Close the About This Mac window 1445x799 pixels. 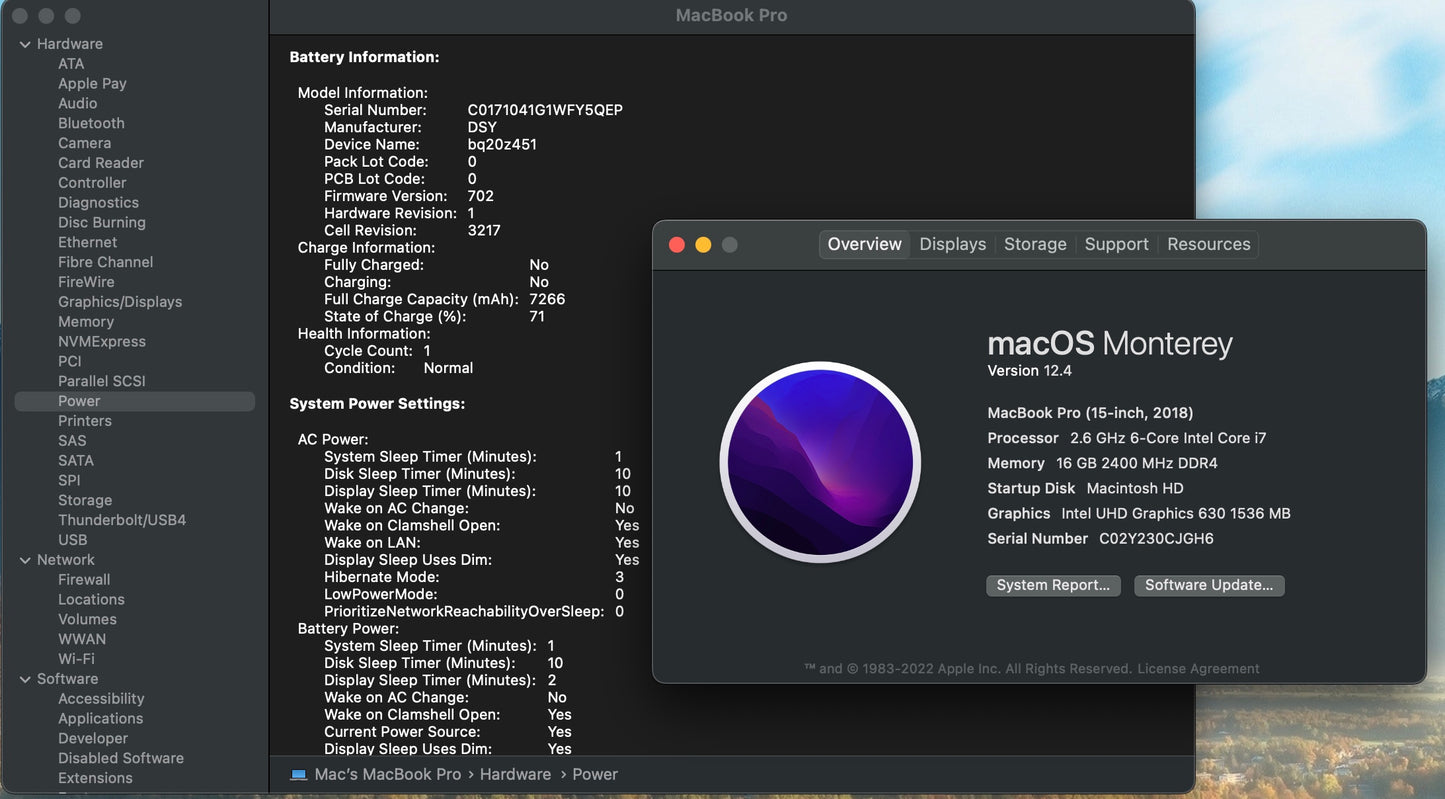coord(677,245)
